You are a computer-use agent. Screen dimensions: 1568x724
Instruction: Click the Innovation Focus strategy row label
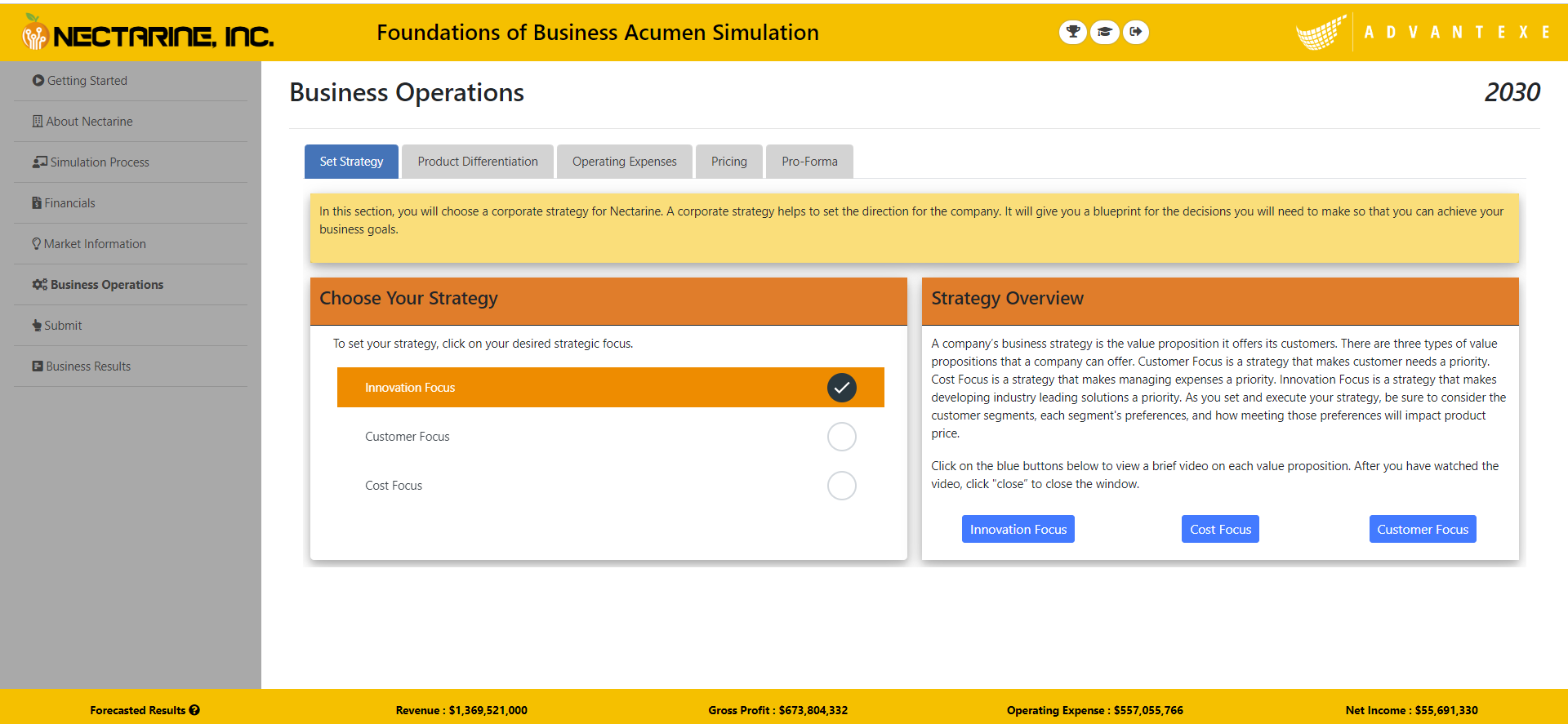(x=410, y=388)
